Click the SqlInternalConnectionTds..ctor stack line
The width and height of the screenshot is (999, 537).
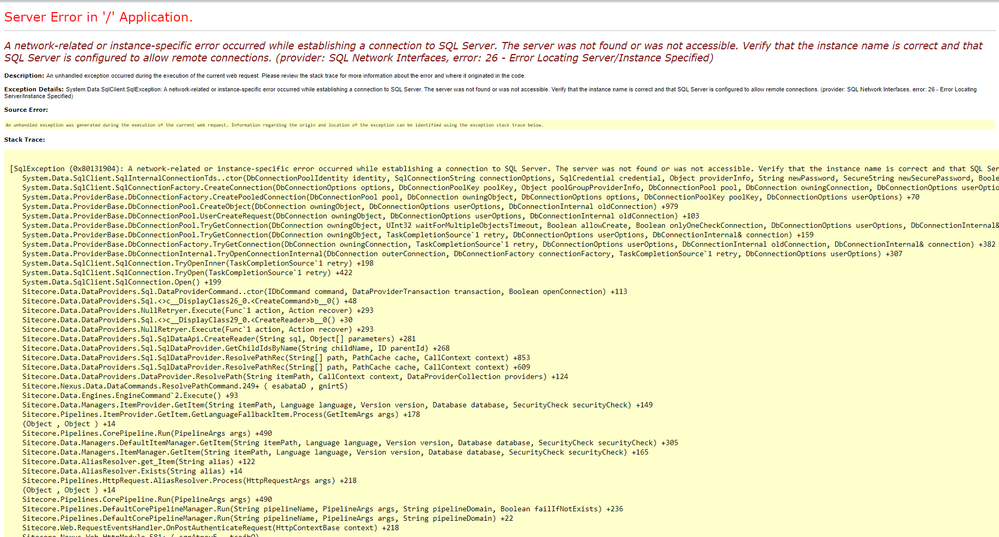[510, 178]
